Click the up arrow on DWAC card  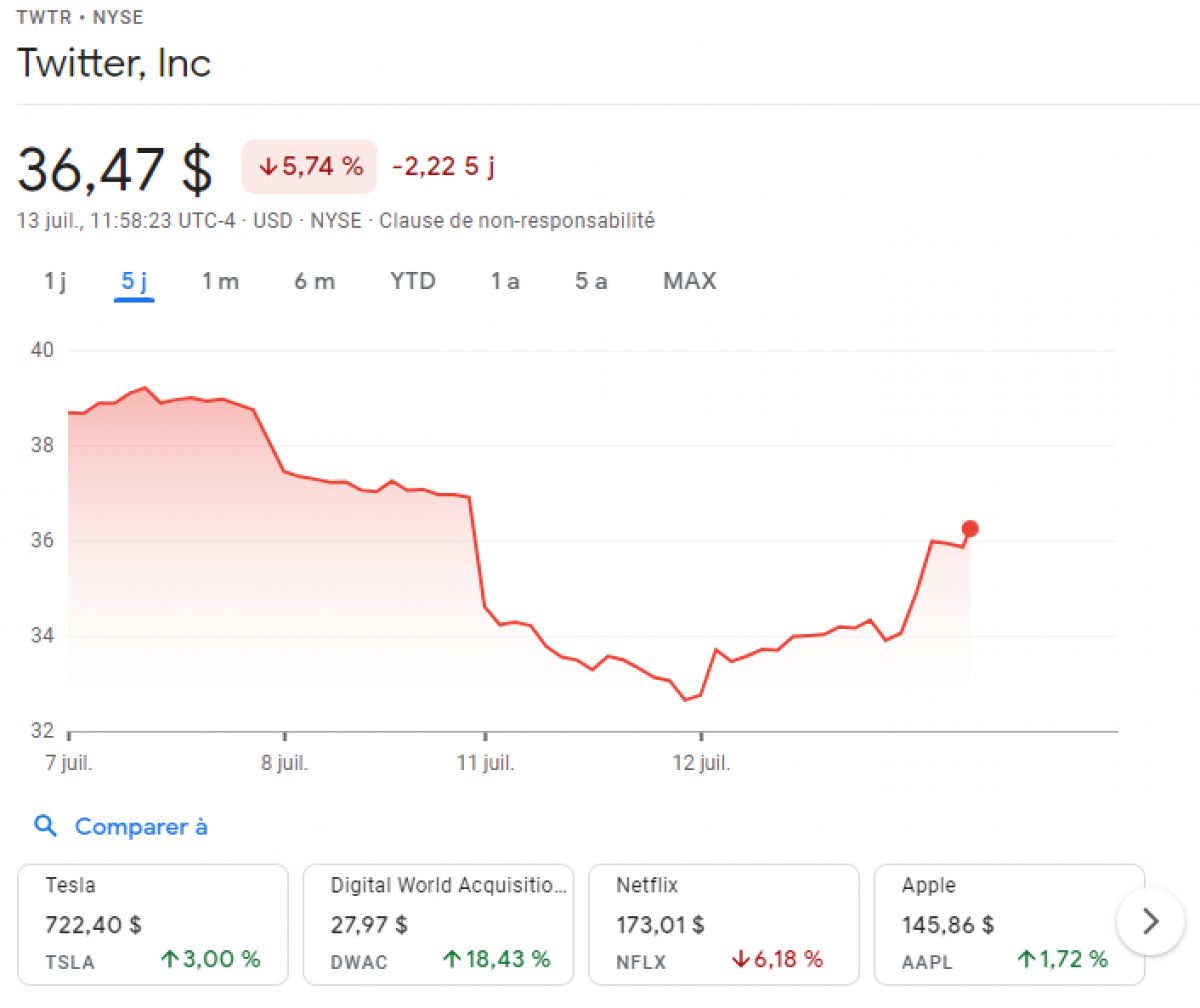point(452,960)
